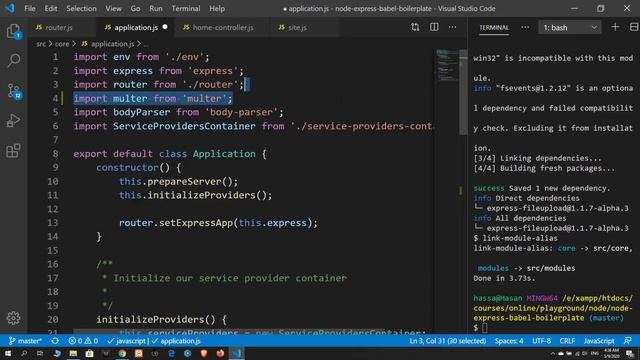Screen dimensions: 640x360
Task: Click the ENG language indicator
Action: click(x=595, y=353)
